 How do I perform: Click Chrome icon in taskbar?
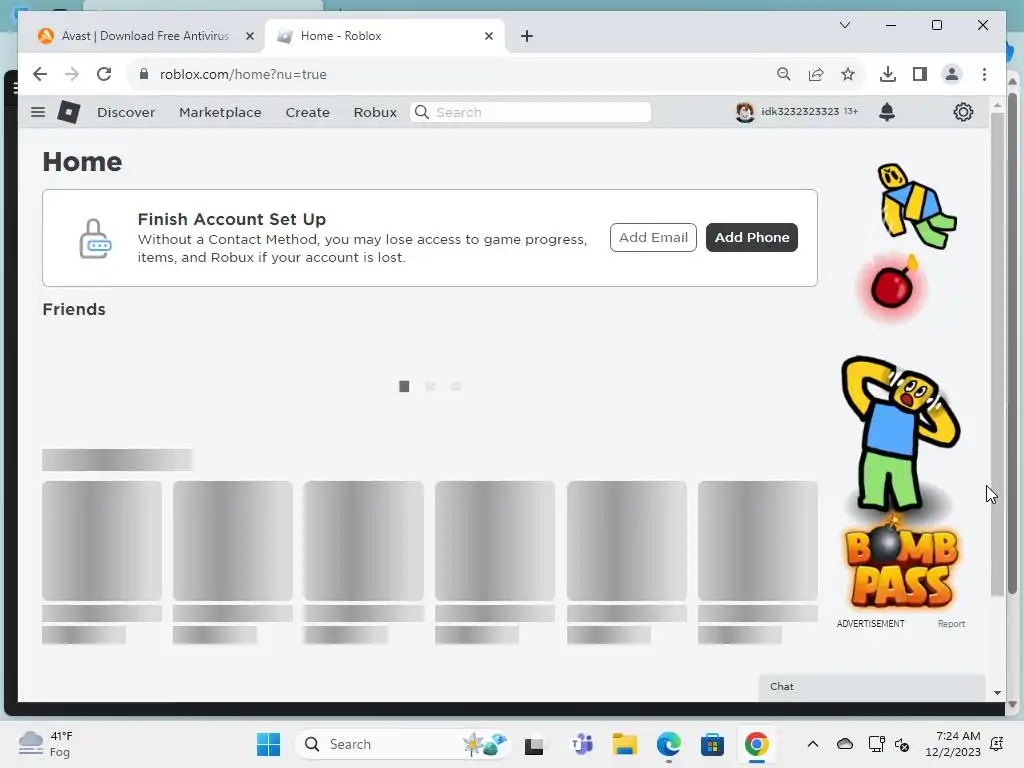coord(756,744)
